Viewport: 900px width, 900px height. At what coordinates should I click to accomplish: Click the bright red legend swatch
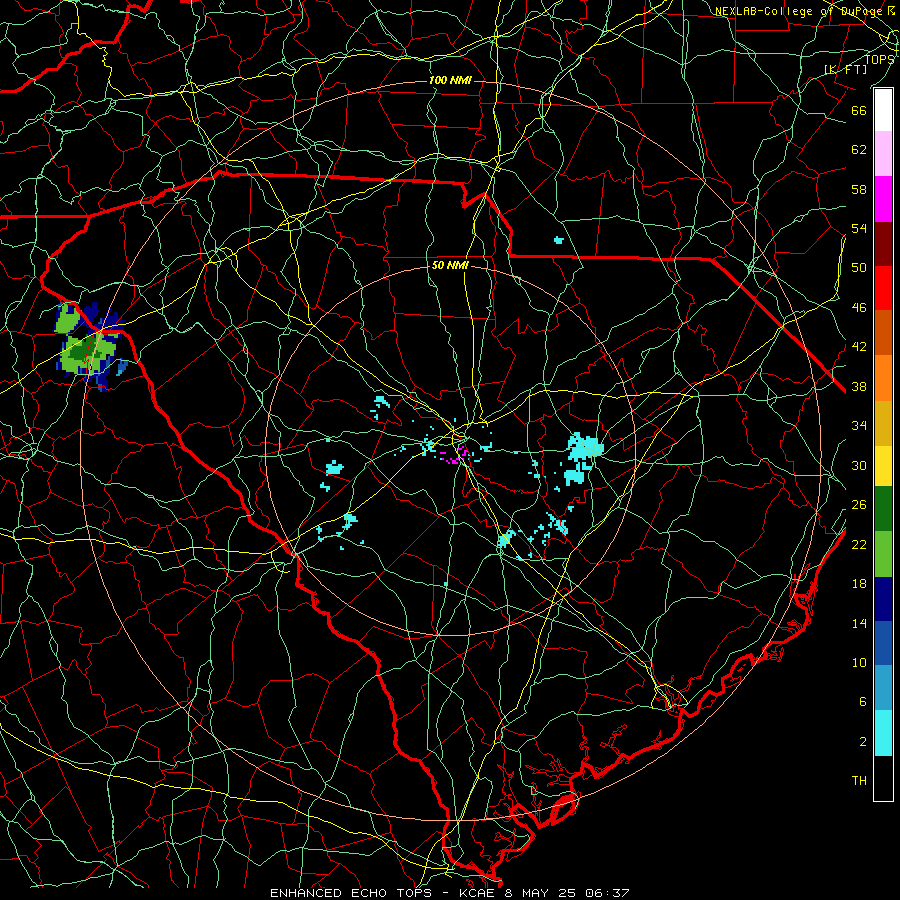coord(883,288)
